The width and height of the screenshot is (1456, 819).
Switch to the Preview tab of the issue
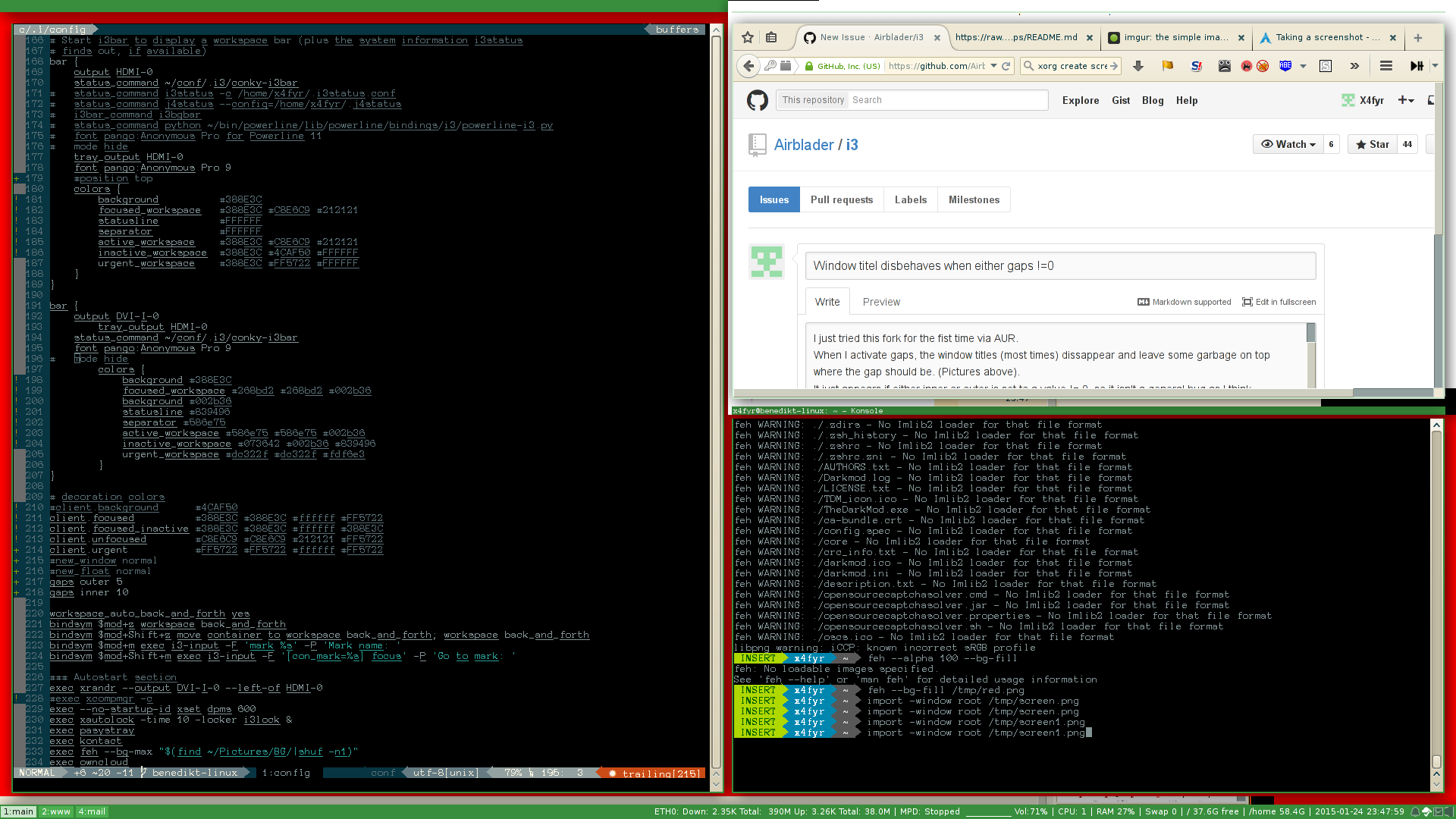pyautogui.click(x=881, y=302)
